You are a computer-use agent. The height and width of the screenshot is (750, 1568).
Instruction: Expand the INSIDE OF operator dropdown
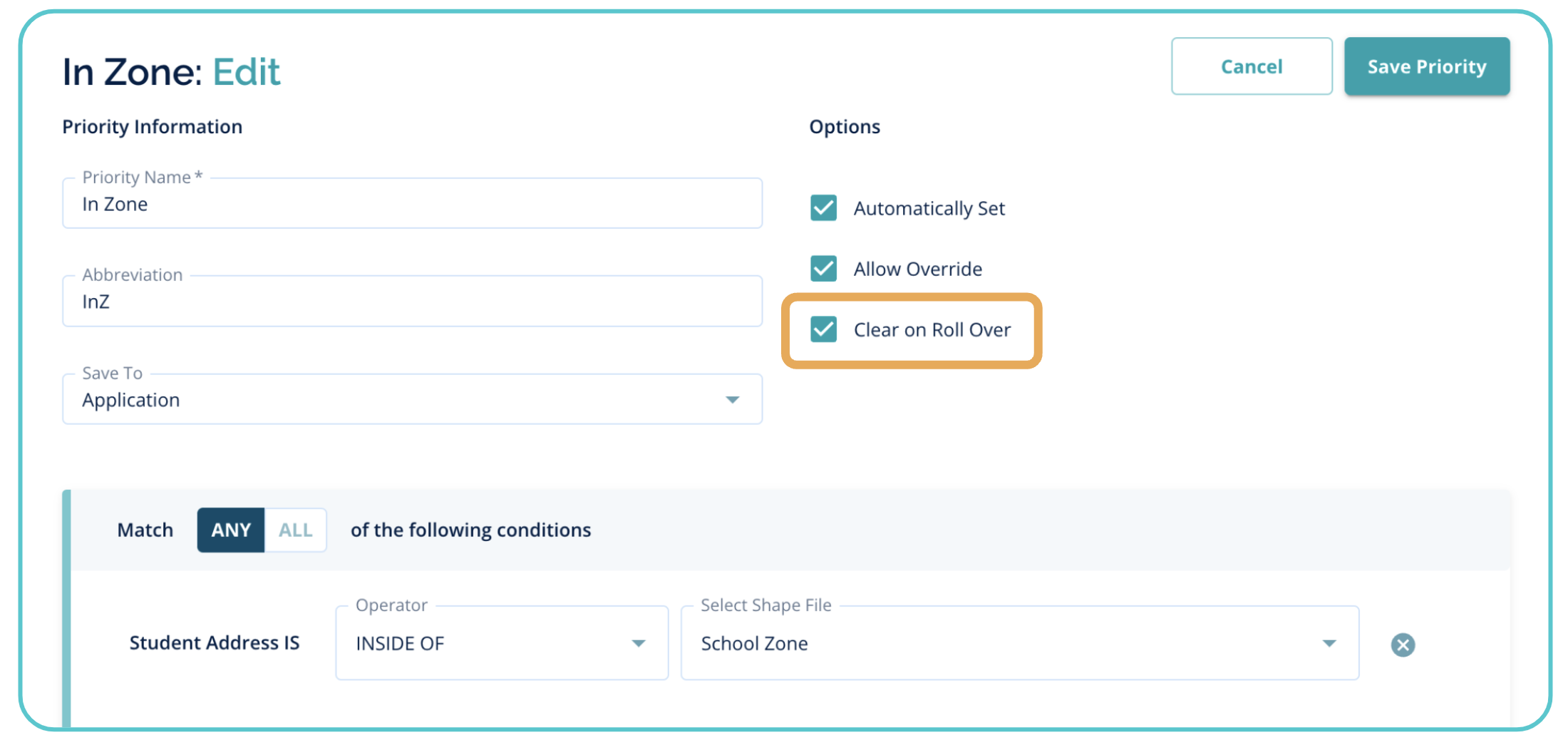(x=501, y=644)
